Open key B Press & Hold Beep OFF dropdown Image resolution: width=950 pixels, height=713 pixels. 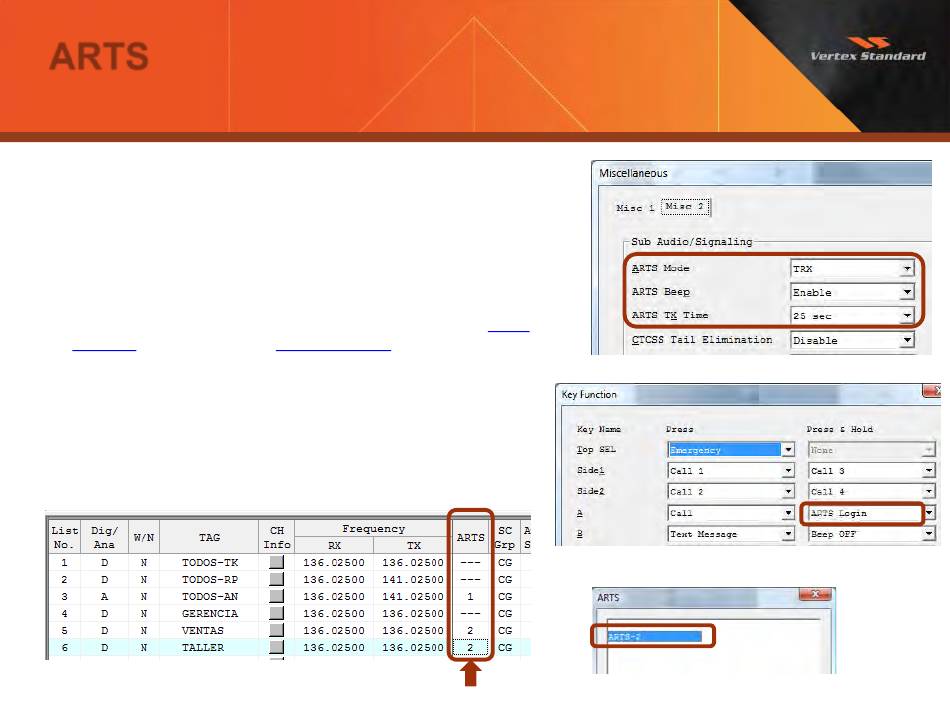pyautogui.click(x=871, y=534)
